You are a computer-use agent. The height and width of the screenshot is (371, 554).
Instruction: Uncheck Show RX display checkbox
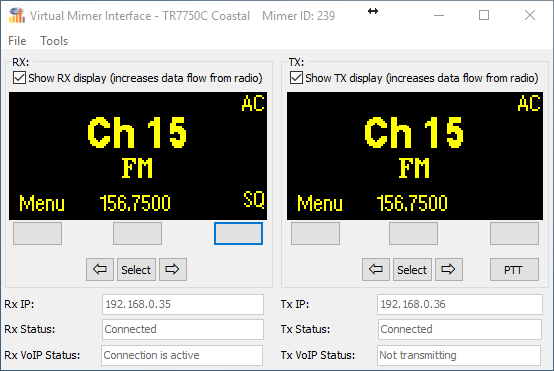pos(19,78)
